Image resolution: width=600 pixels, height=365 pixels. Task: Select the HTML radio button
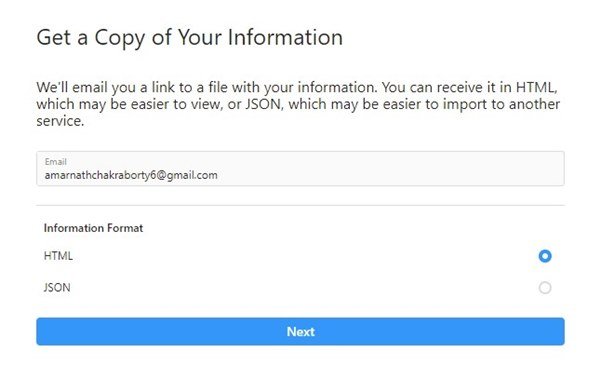pos(545,256)
